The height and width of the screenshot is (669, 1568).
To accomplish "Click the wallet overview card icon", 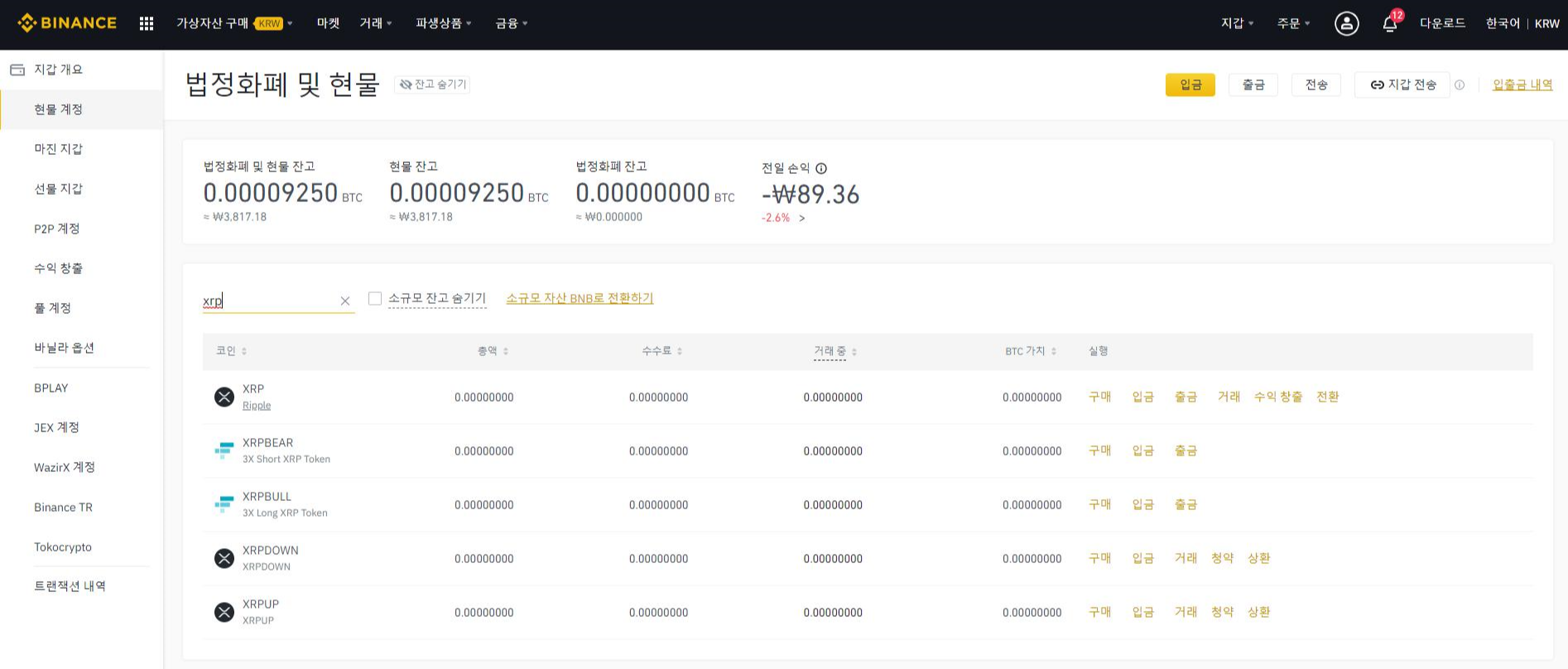I will click(17, 70).
